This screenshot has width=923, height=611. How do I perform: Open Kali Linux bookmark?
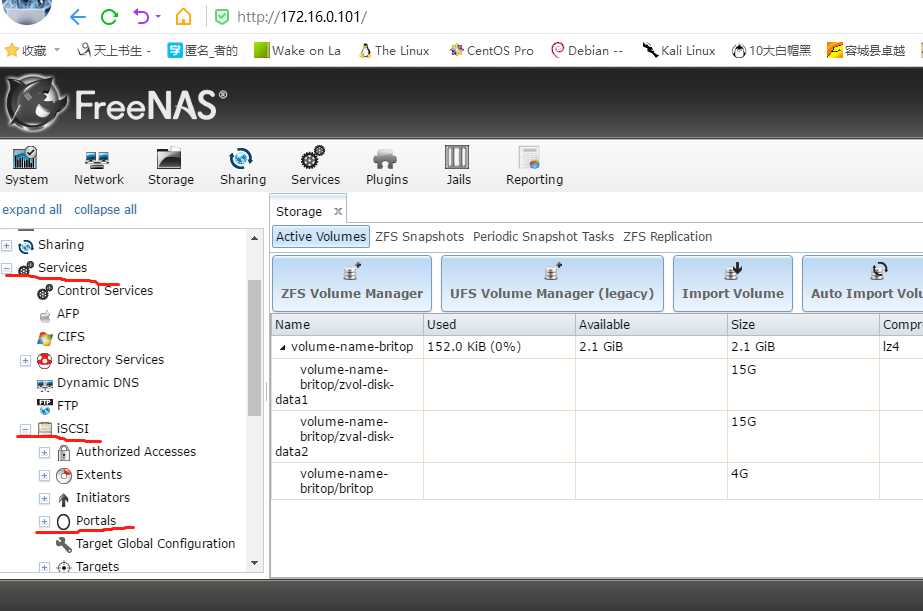(x=679, y=51)
